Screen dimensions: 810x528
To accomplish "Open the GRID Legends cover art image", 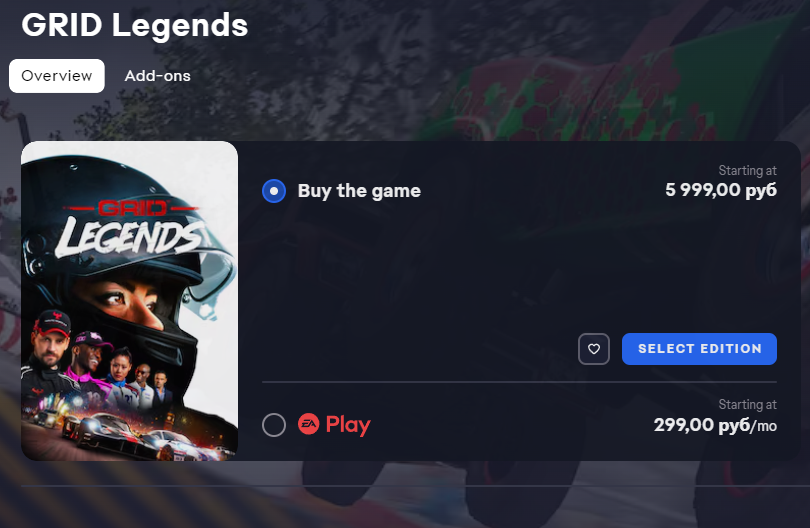I will coord(130,301).
